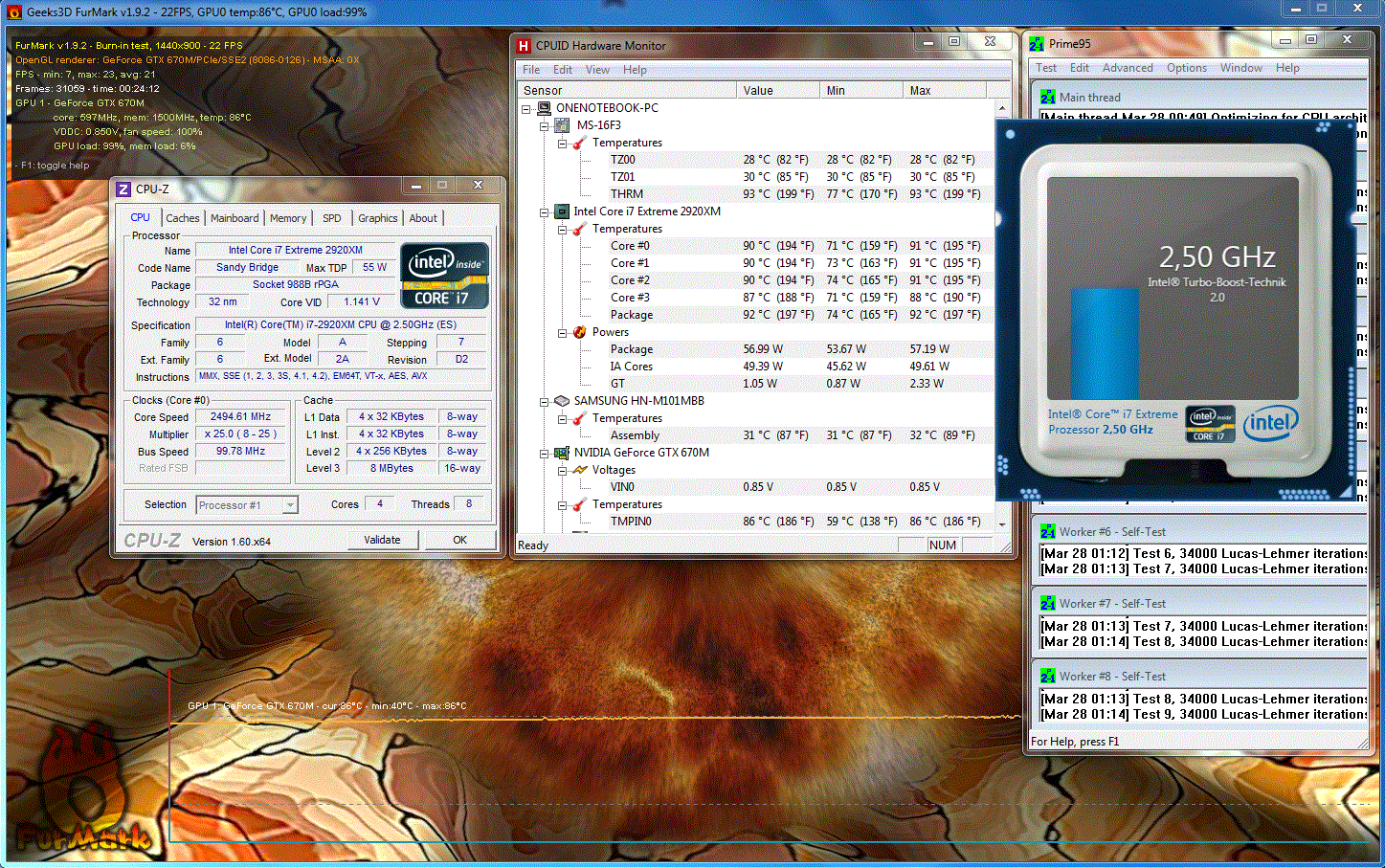This screenshot has height=868, width=1385.
Task: Click the Sensor column header
Action: click(x=627, y=90)
